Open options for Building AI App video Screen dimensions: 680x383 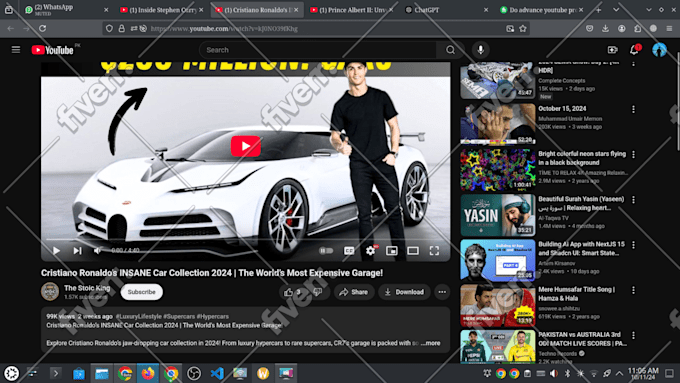pyautogui.click(x=633, y=245)
